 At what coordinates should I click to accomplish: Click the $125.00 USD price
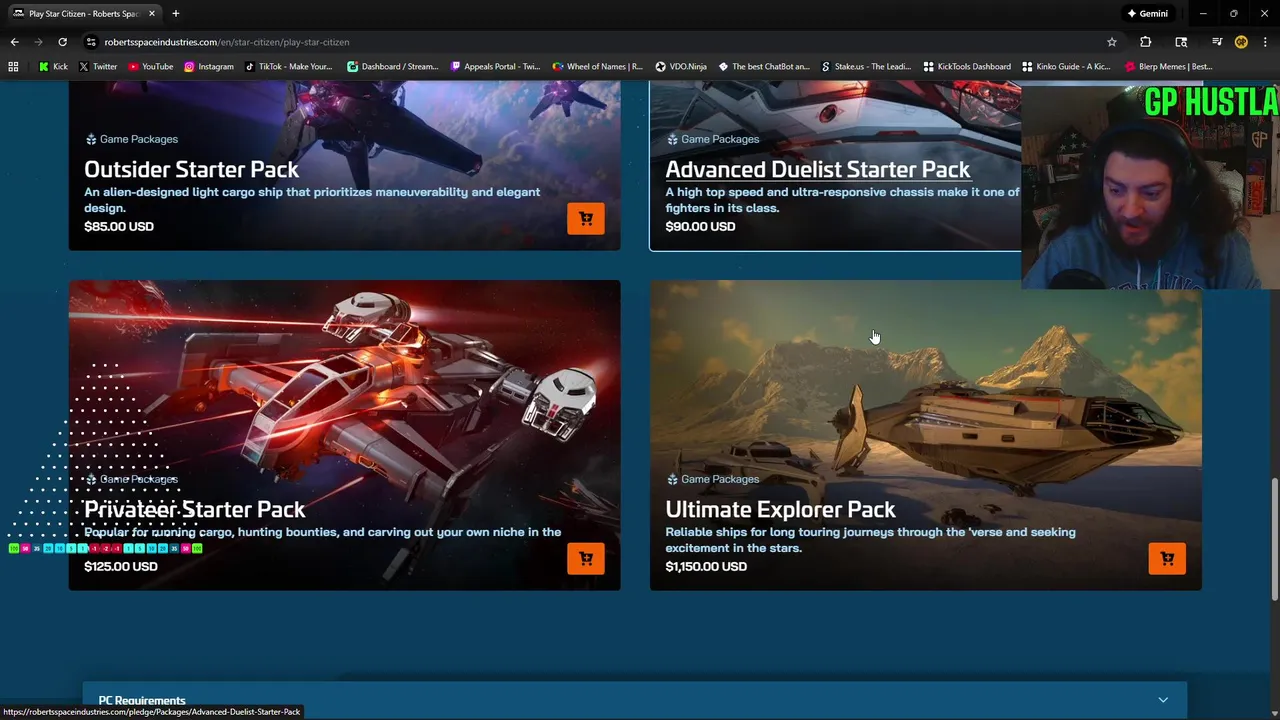click(121, 566)
